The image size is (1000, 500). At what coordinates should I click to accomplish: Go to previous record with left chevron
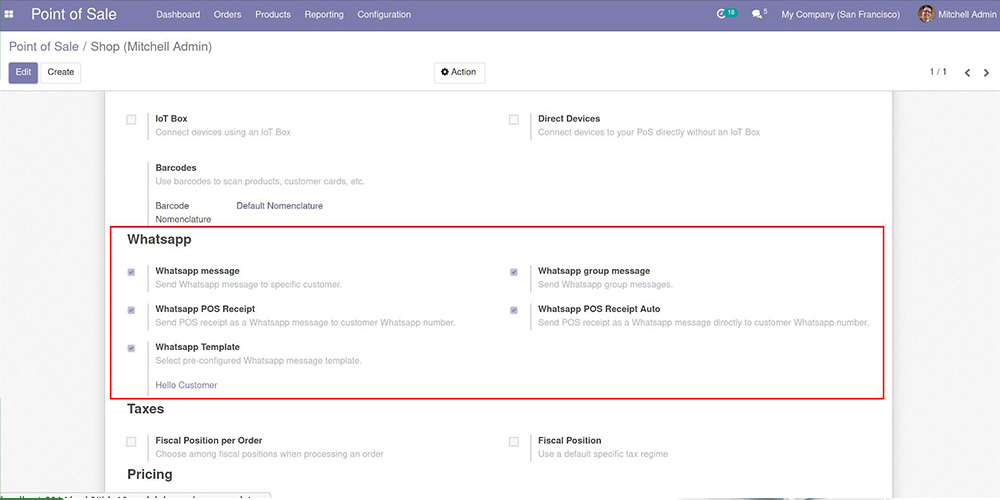coord(967,73)
